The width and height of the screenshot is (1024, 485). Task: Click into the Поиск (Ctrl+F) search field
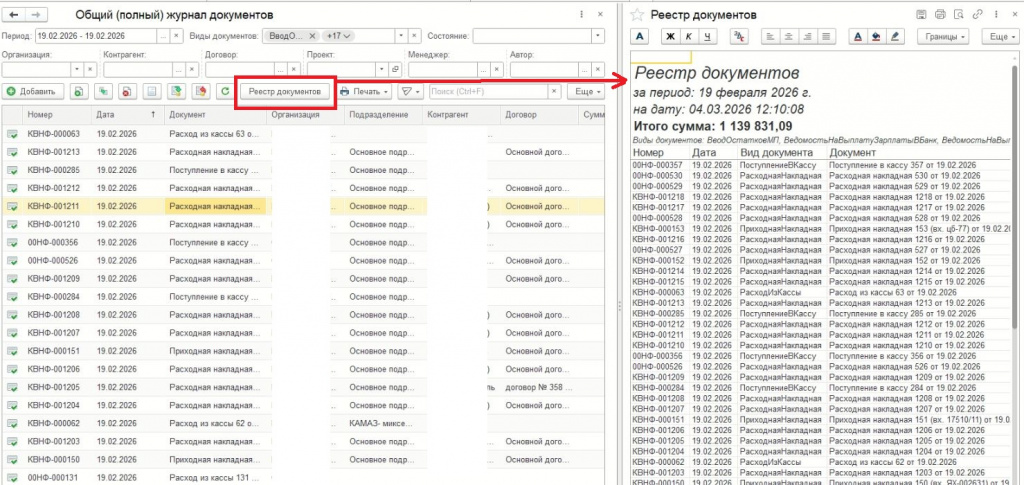pos(487,92)
